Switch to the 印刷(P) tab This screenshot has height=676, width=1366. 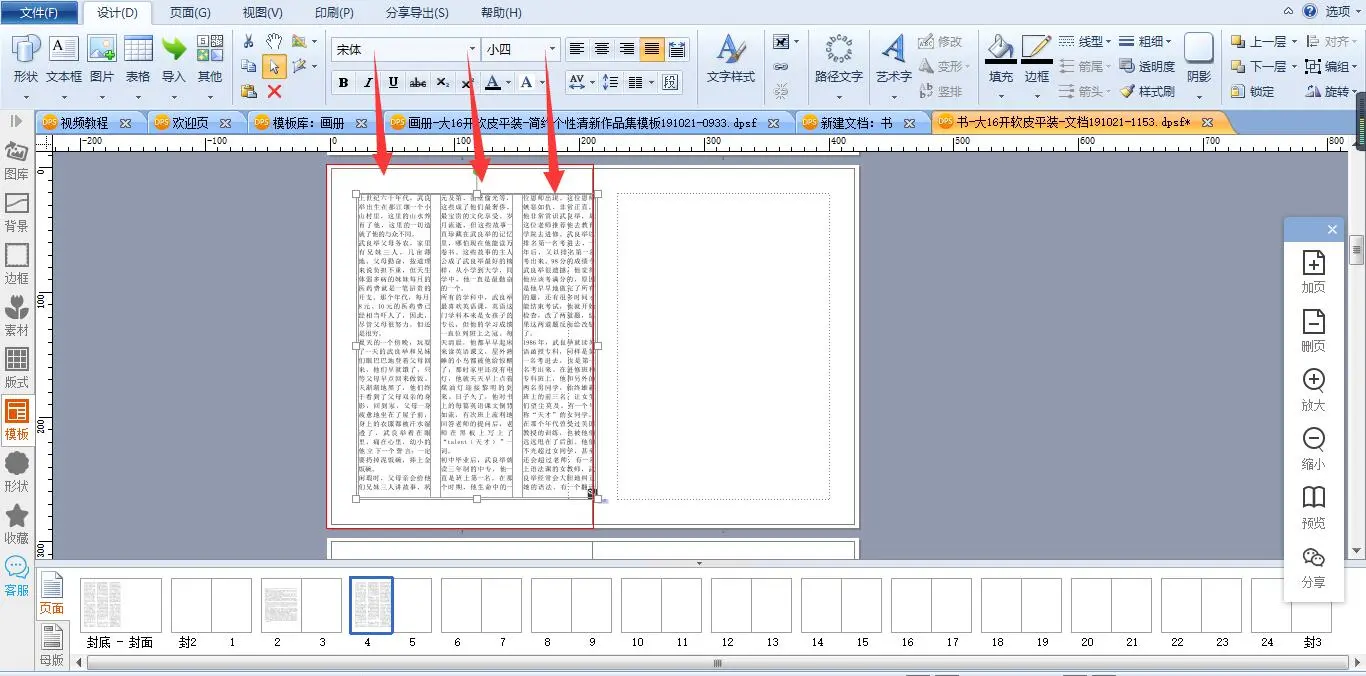[x=334, y=13]
